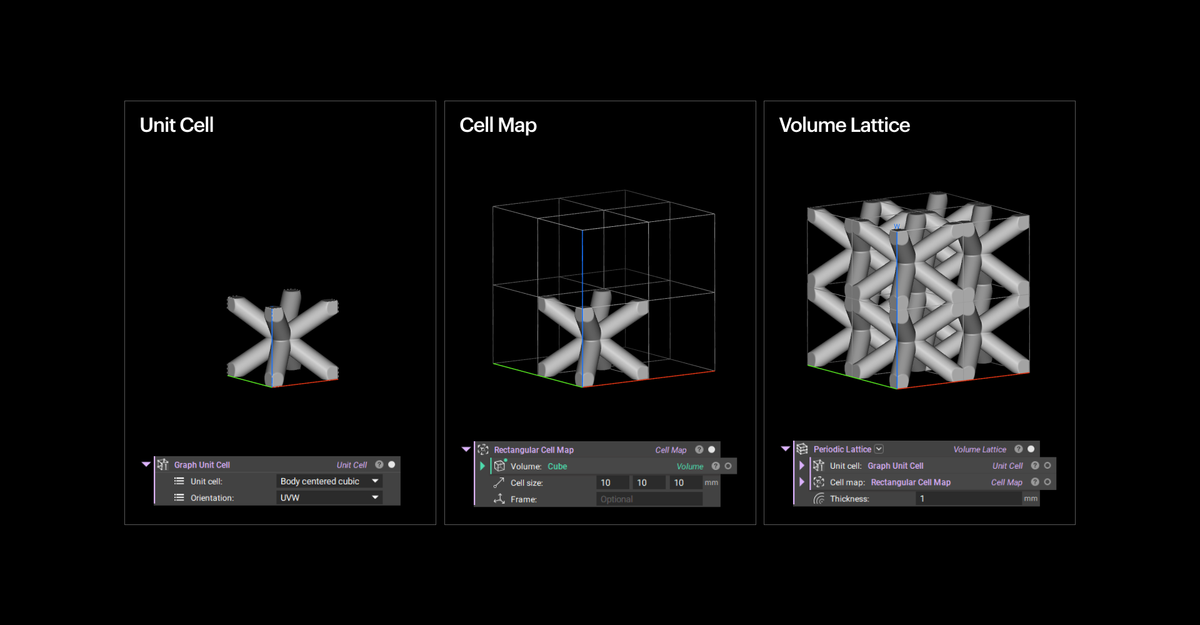1200x625 pixels.
Task: Click the Thickness ripple icon
Action: point(820,498)
